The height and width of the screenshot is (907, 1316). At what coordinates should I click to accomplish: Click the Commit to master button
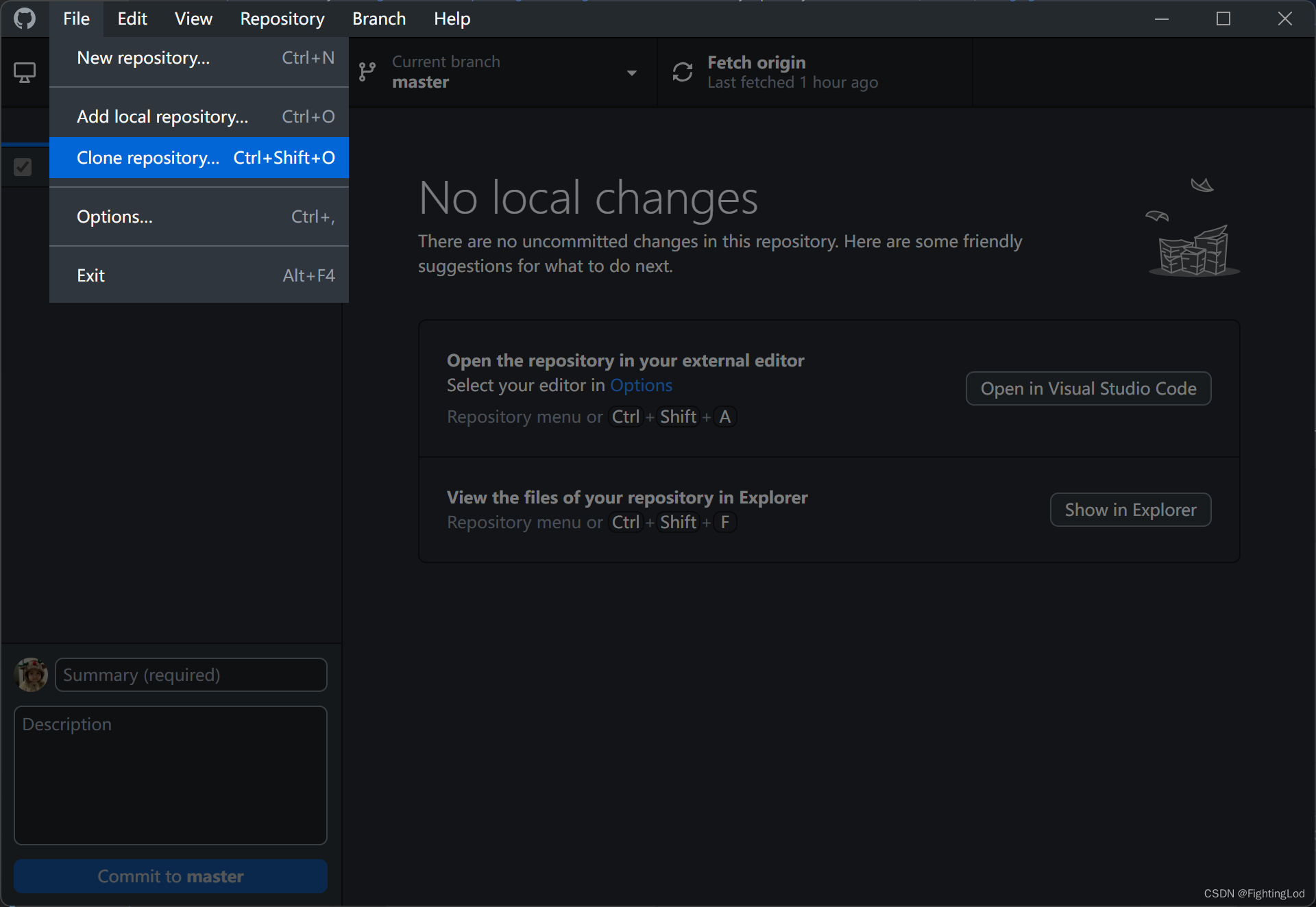click(171, 876)
